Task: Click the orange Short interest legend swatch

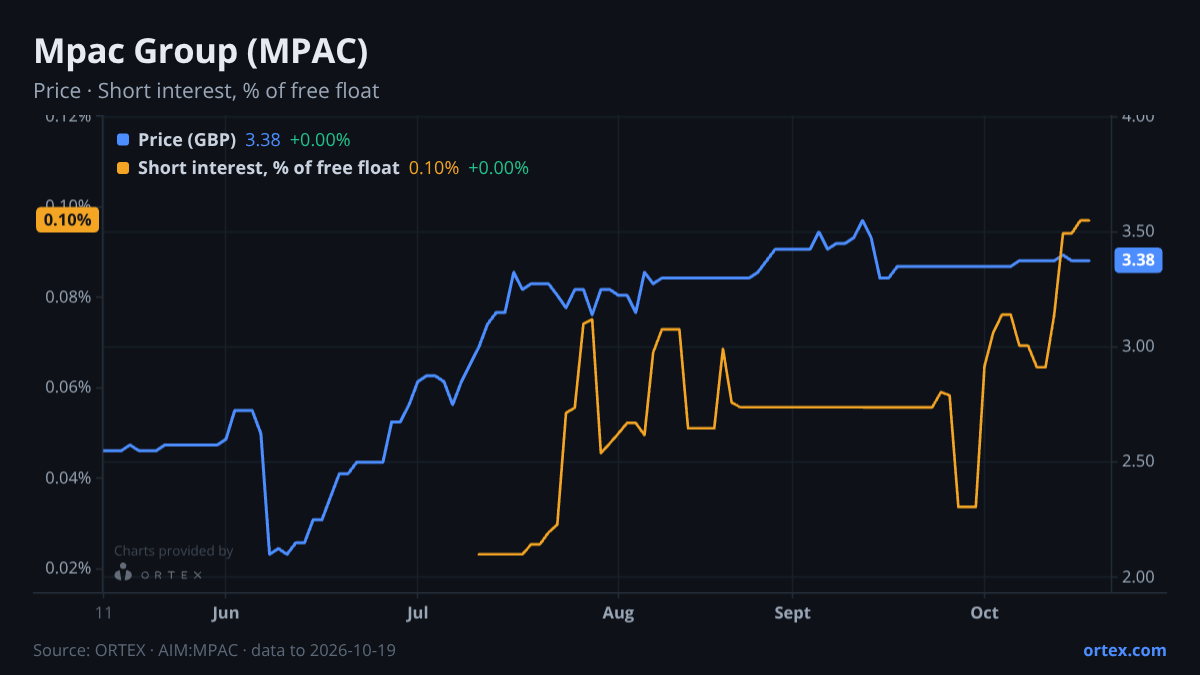Action: [123, 168]
